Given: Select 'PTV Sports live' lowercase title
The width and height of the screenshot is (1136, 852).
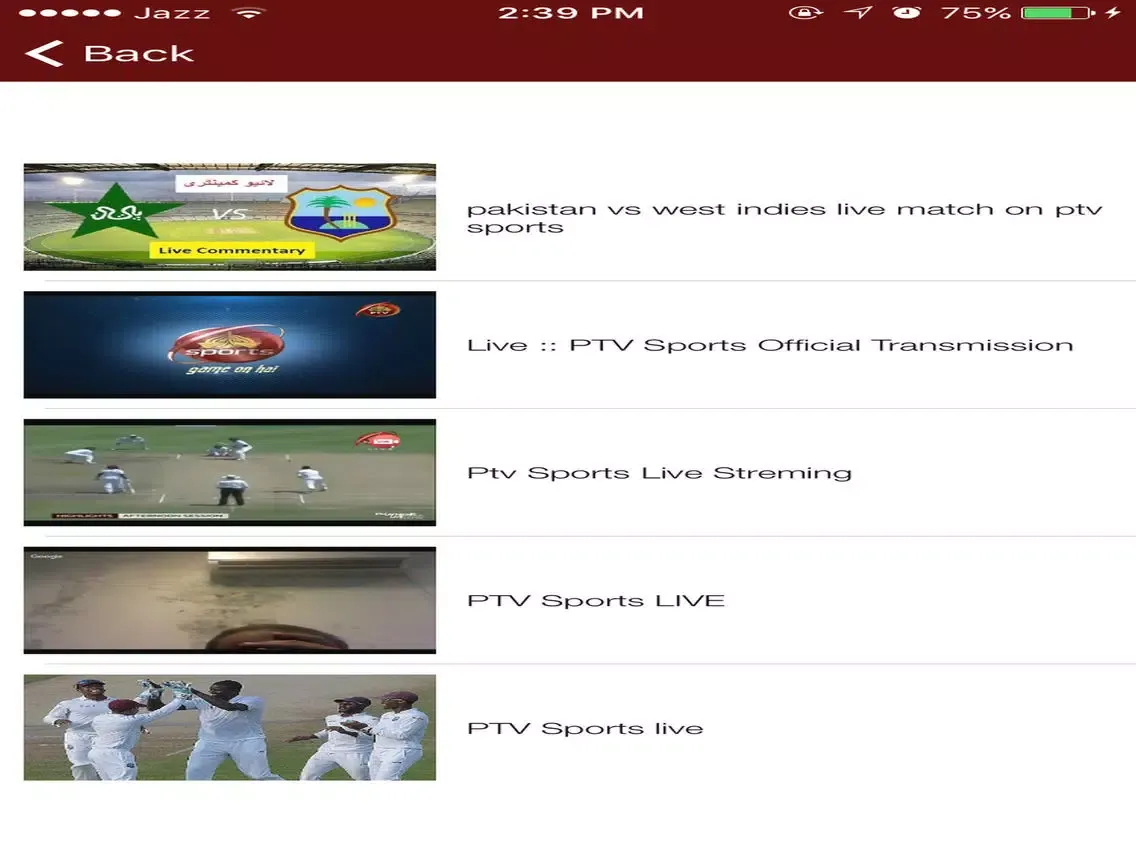Looking at the screenshot, I should coord(585,728).
